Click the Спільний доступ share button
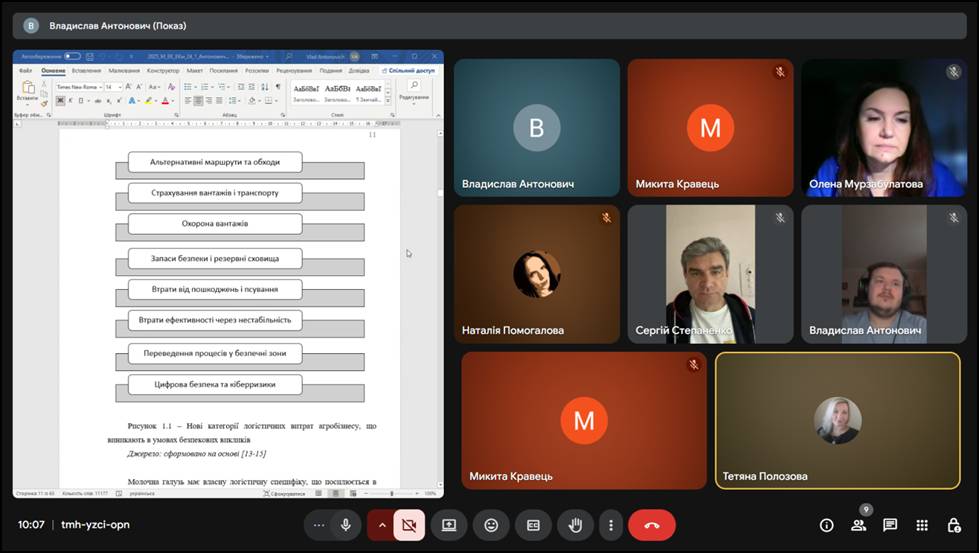 tap(410, 71)
